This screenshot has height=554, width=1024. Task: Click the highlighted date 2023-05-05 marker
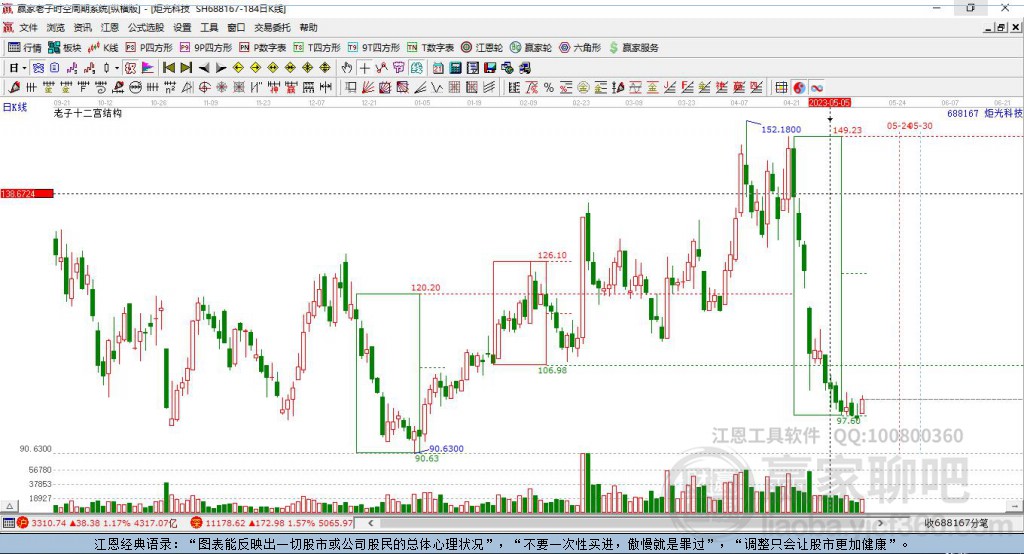click(x=829, y=103)
